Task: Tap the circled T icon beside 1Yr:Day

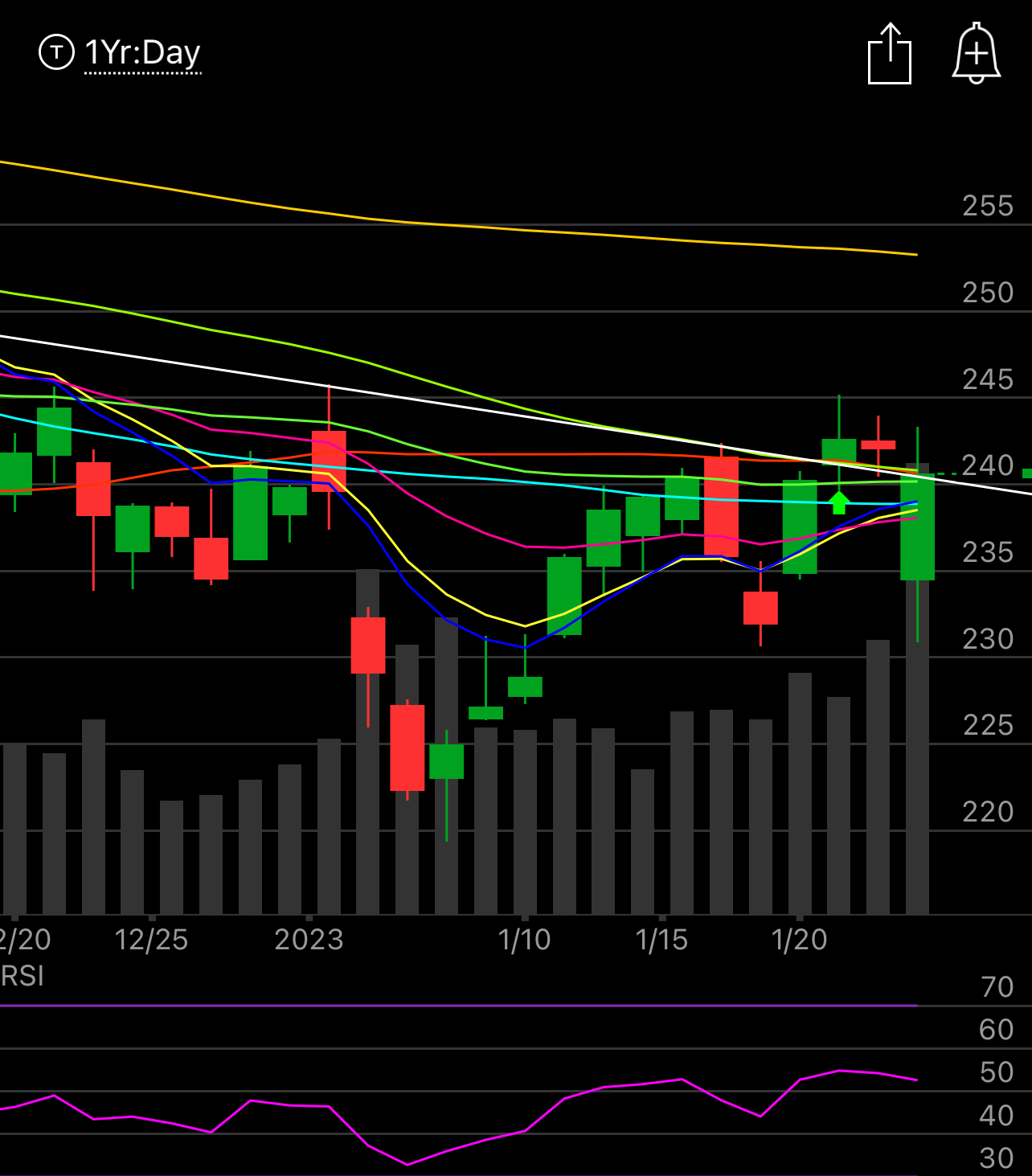Action: click(x=56, y=52)
